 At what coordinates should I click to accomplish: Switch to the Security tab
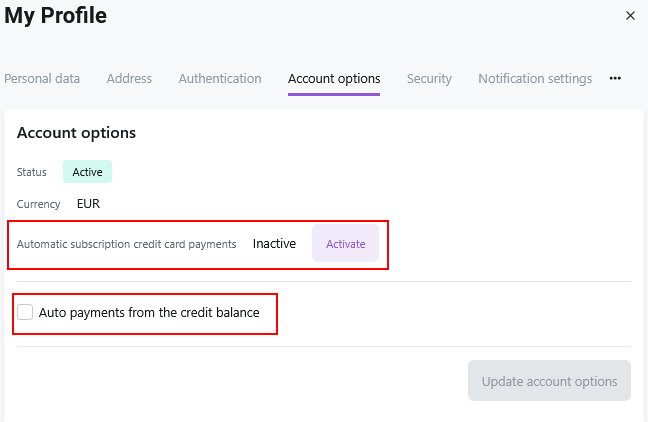pyautogui.click(x=429, y=79)
